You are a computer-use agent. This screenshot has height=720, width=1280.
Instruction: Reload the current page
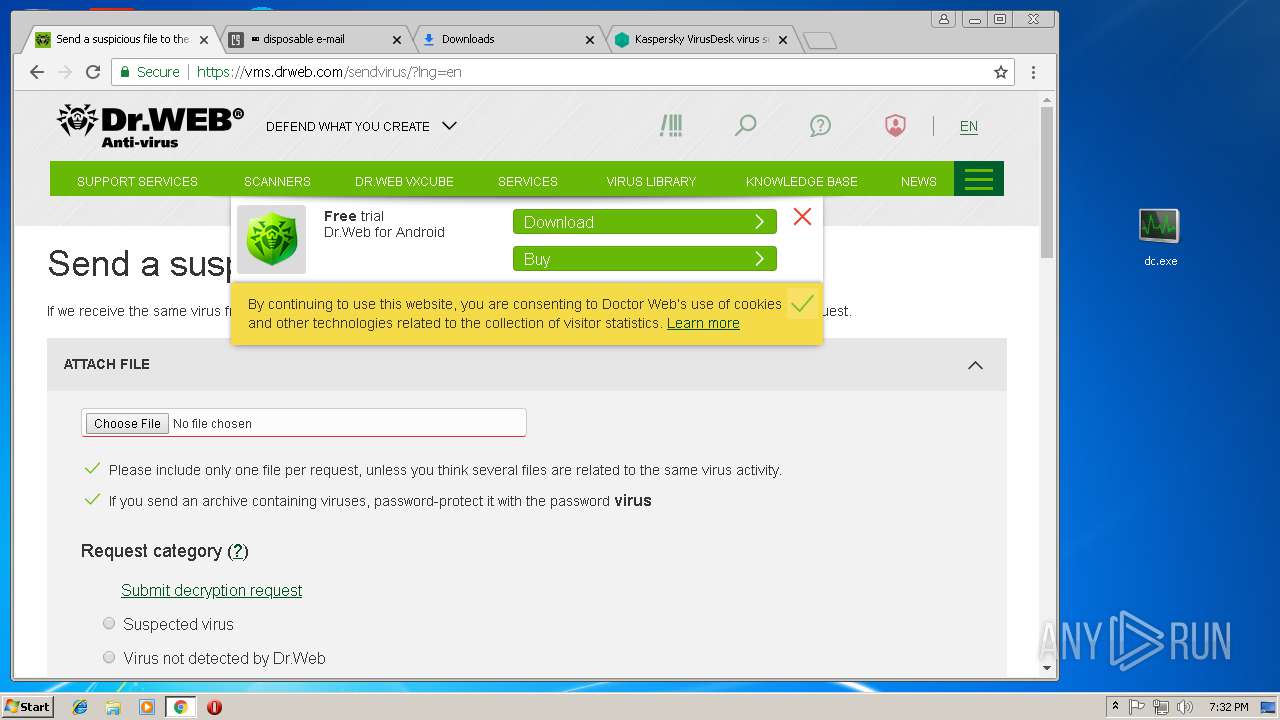point(93,72)
